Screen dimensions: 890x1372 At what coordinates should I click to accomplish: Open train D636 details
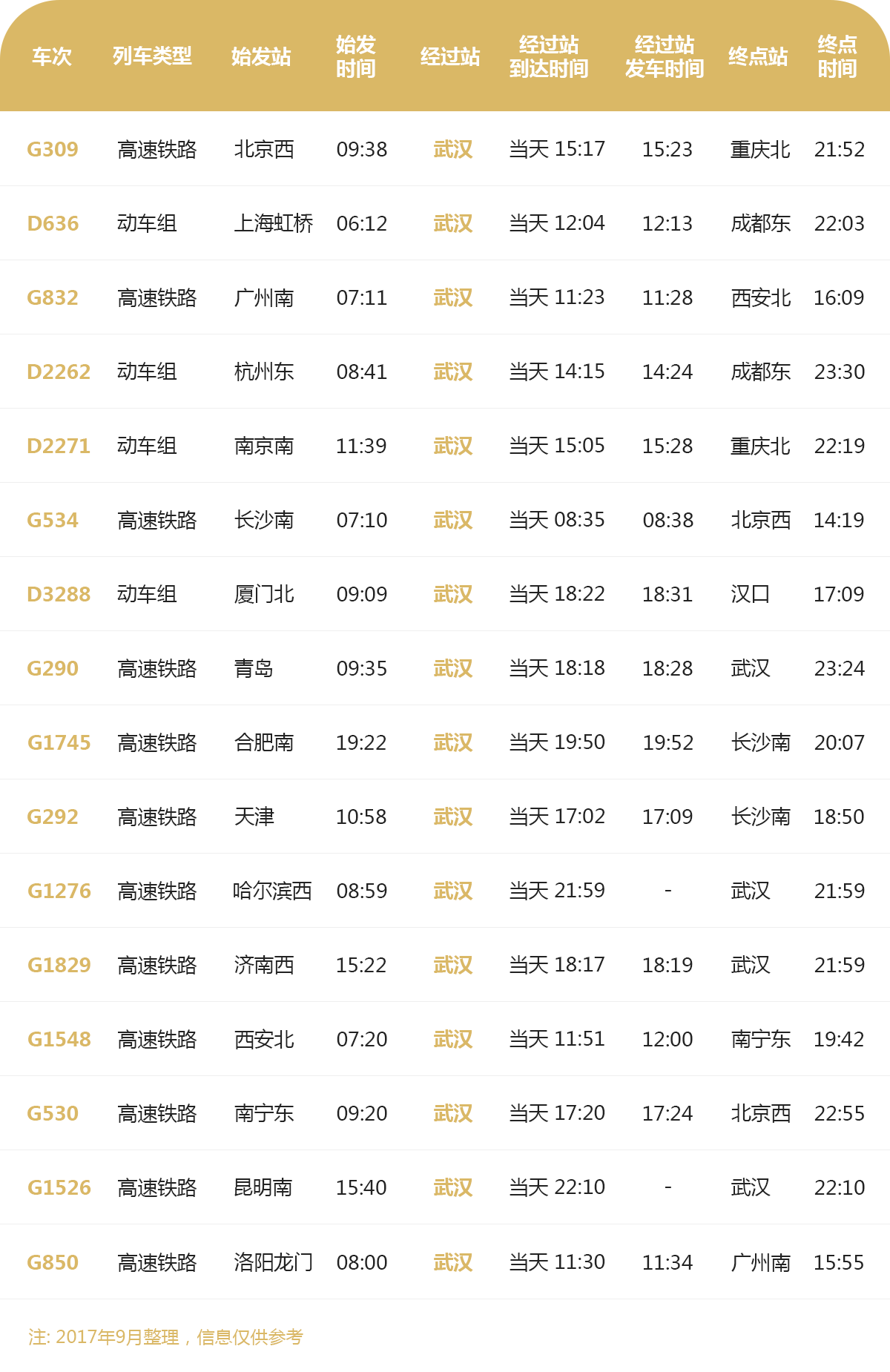click(x=53, y=223)
